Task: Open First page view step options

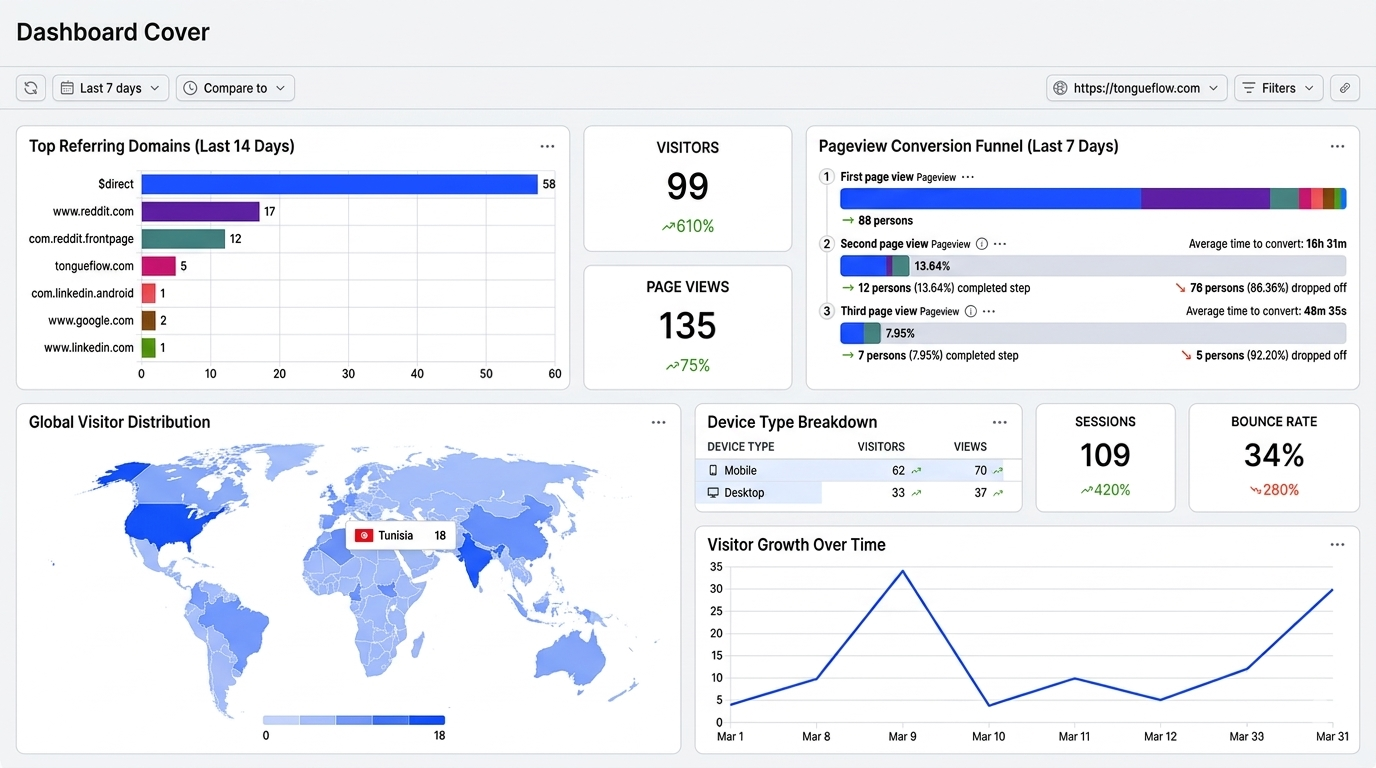Action: [967, 177]
